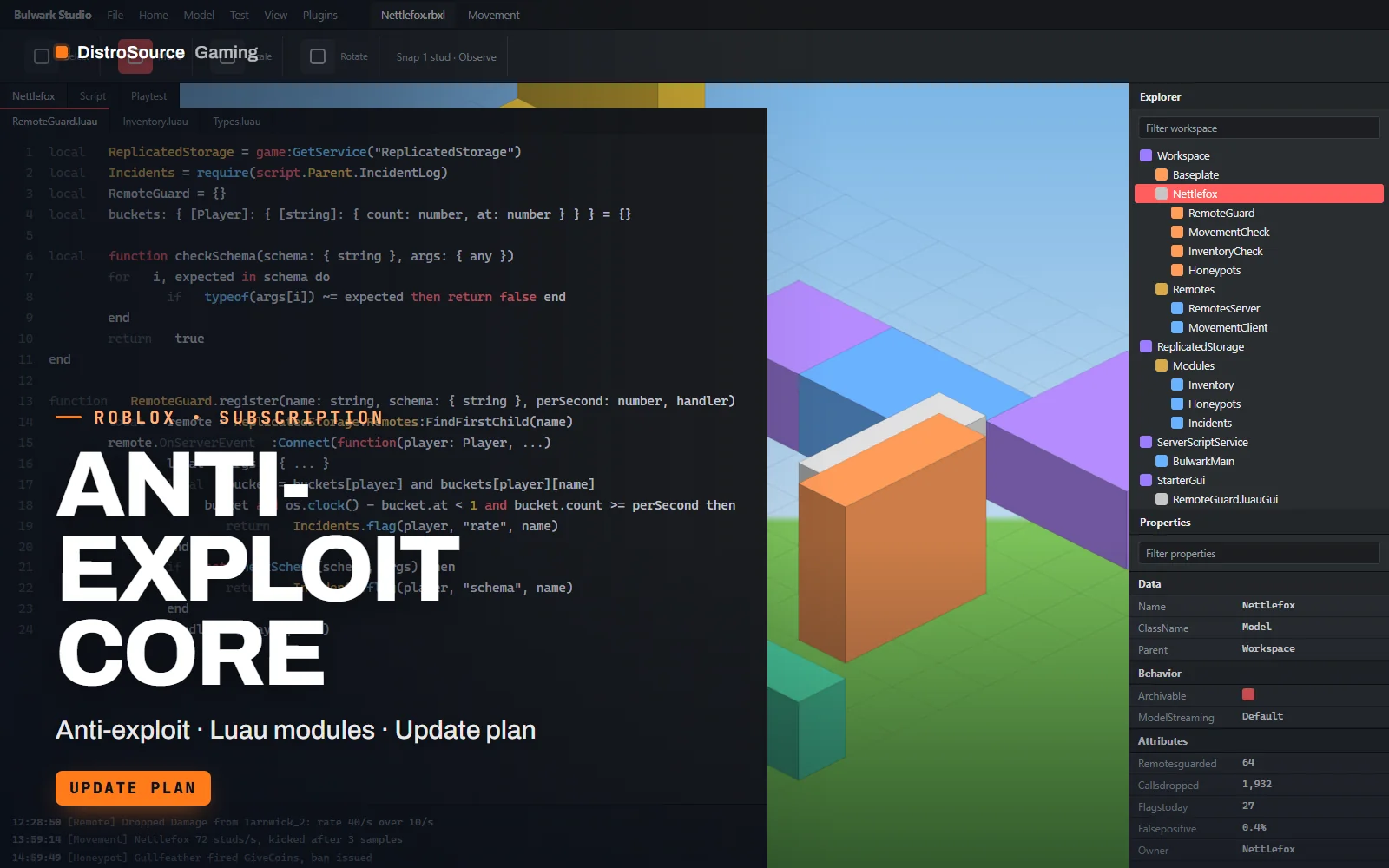Select the highlighted Nettlefox model row in Explorer

point(1259,194)
